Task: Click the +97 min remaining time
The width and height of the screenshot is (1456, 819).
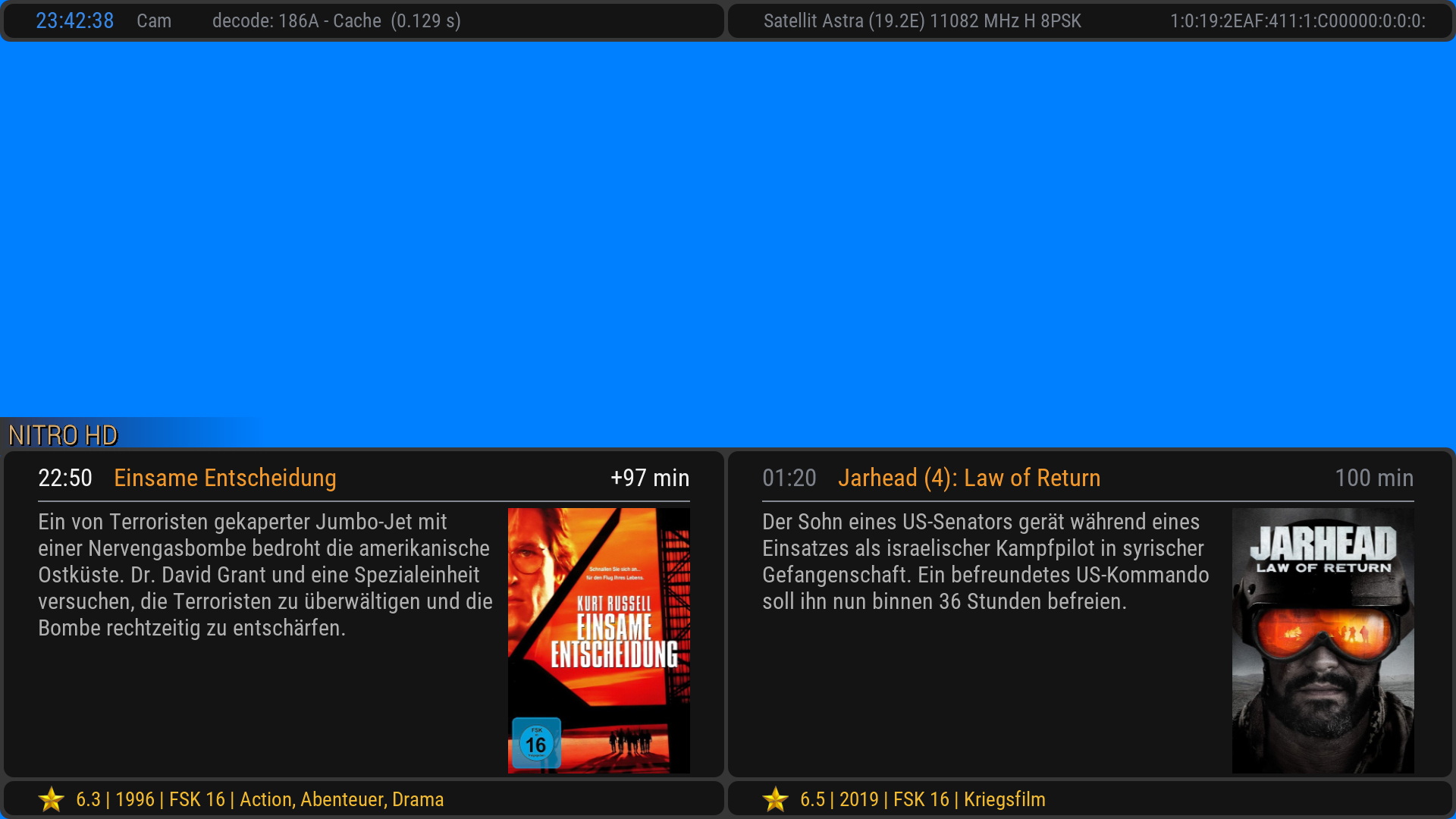Action: [x=650, y=478]
